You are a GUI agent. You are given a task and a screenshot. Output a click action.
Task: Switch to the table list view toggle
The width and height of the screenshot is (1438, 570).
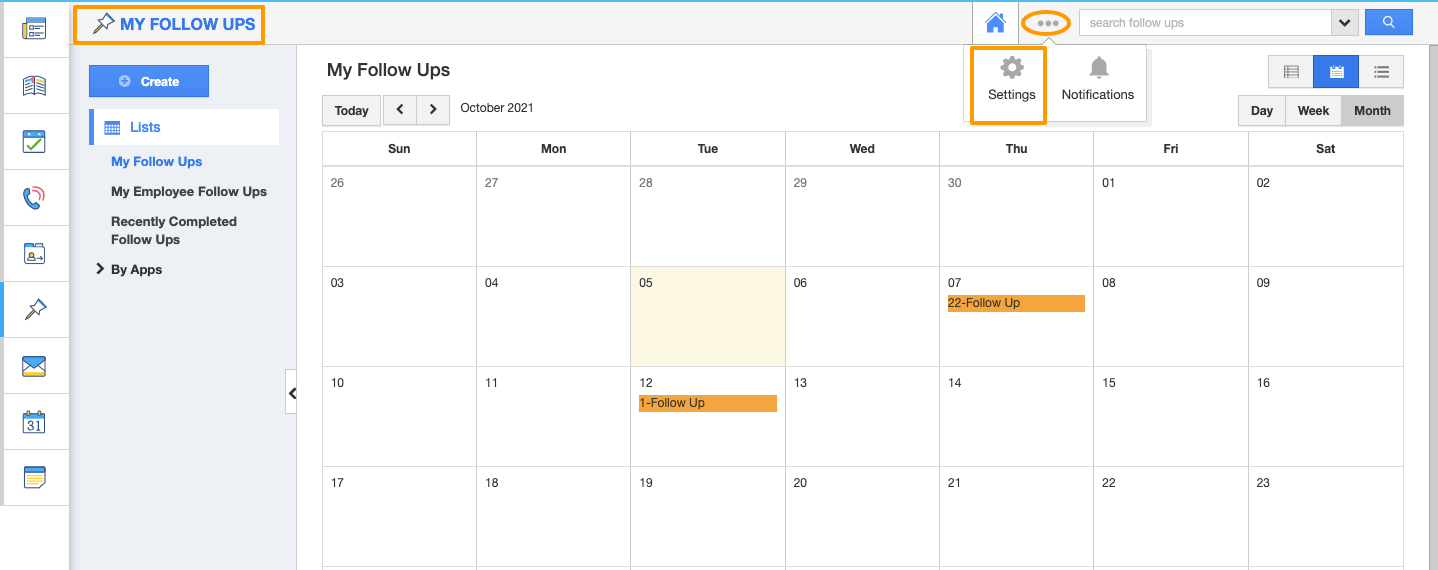(1290, 72)
